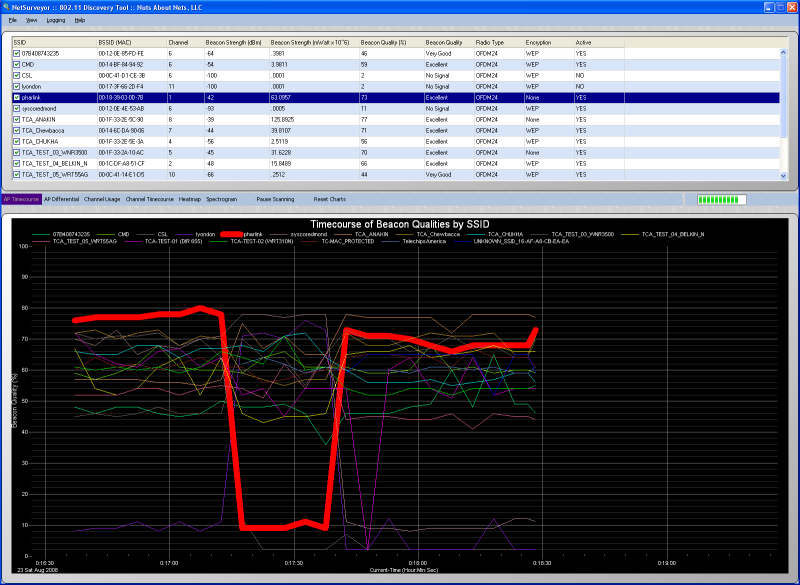Viewport: 800px width, 585px height.
Task: Sort by the SSID column header
Action: click(54, 42)
